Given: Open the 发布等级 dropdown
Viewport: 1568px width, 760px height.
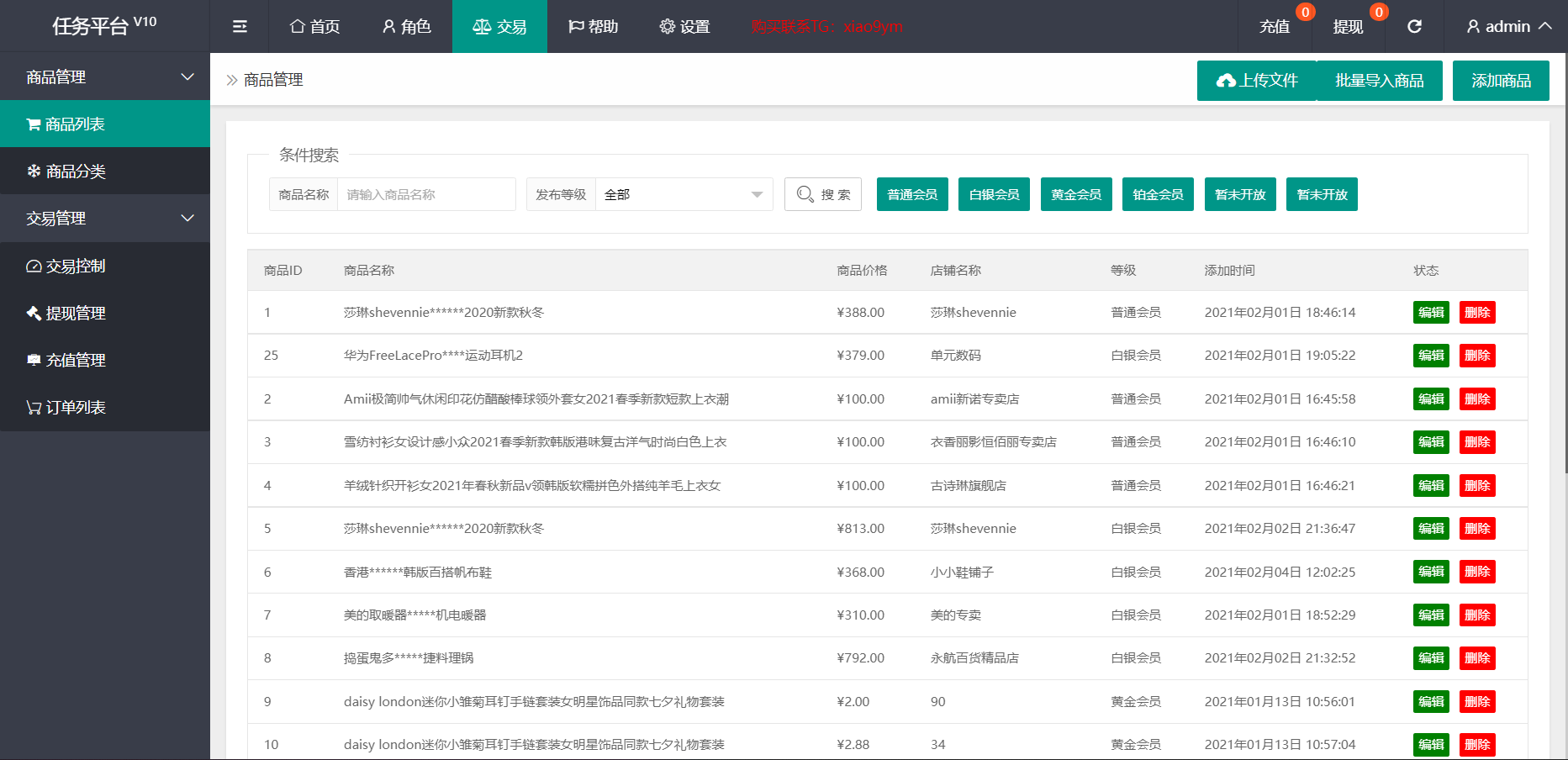Looking at the screenshot, I should coord(684,194).
